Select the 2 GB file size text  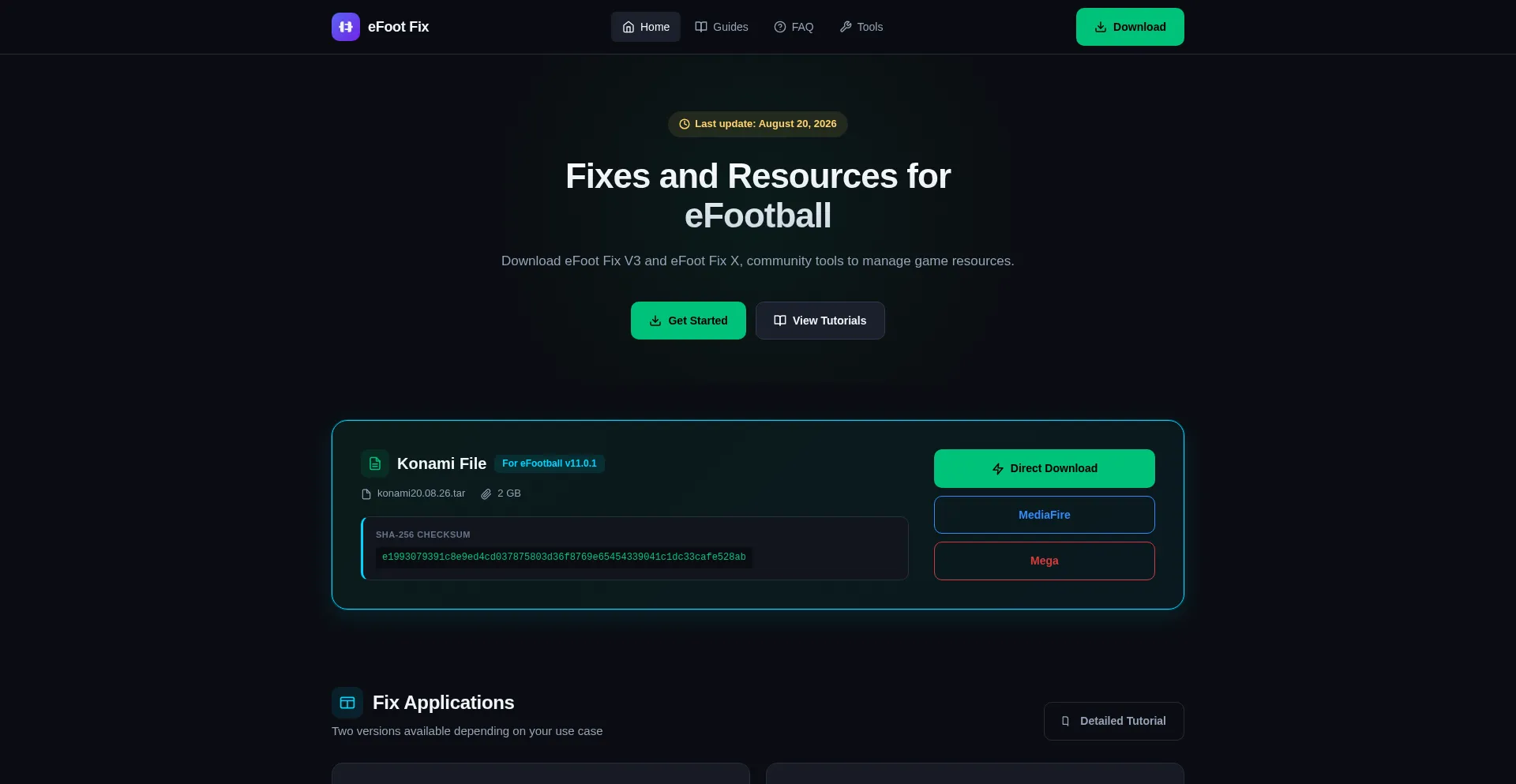point(509,493)
